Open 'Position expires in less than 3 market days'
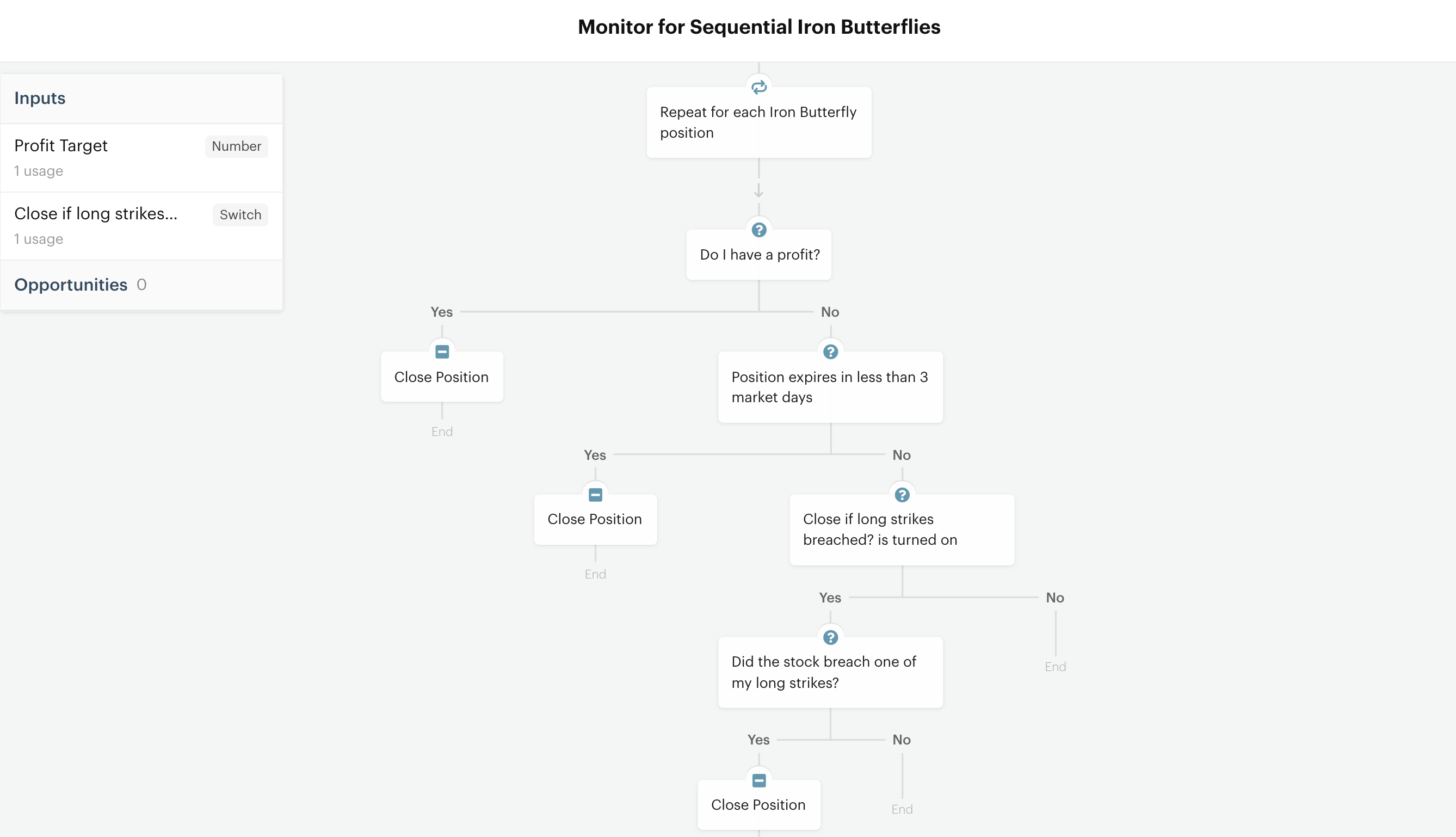Image resolution: width=1456 pixels, height=837 pixels. tap(830, 387)
